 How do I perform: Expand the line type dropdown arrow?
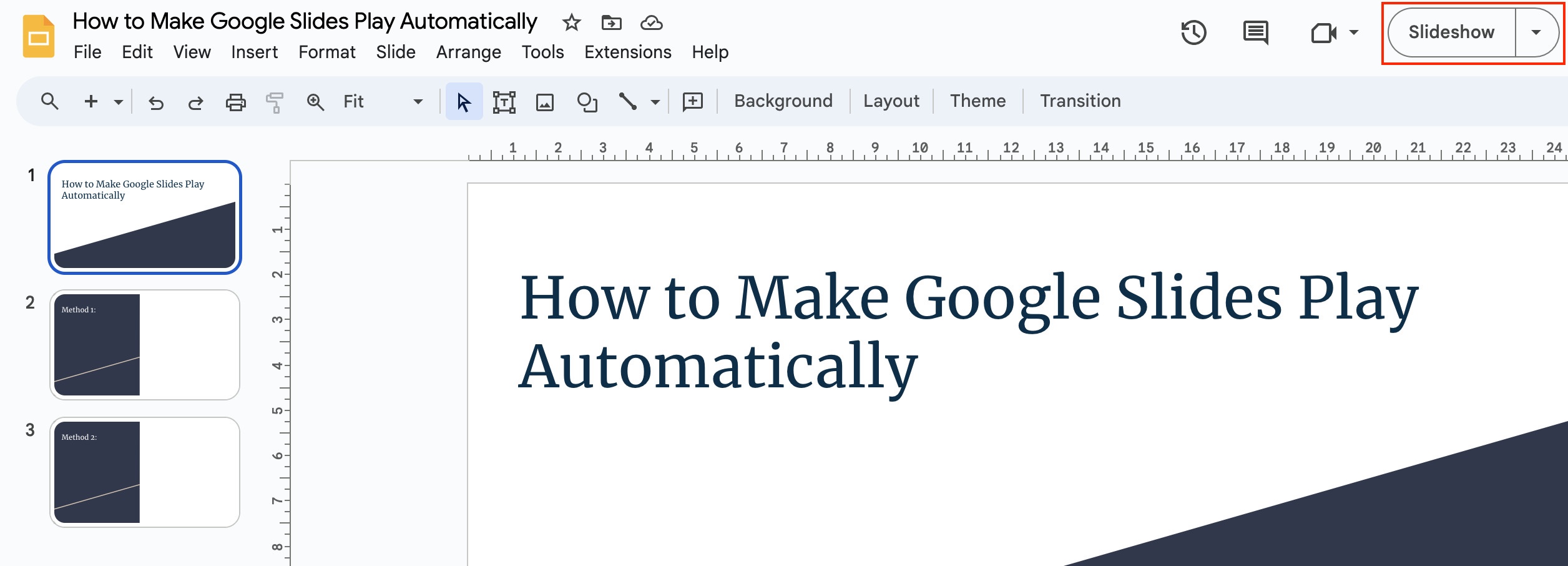click(x=655, y=102)
